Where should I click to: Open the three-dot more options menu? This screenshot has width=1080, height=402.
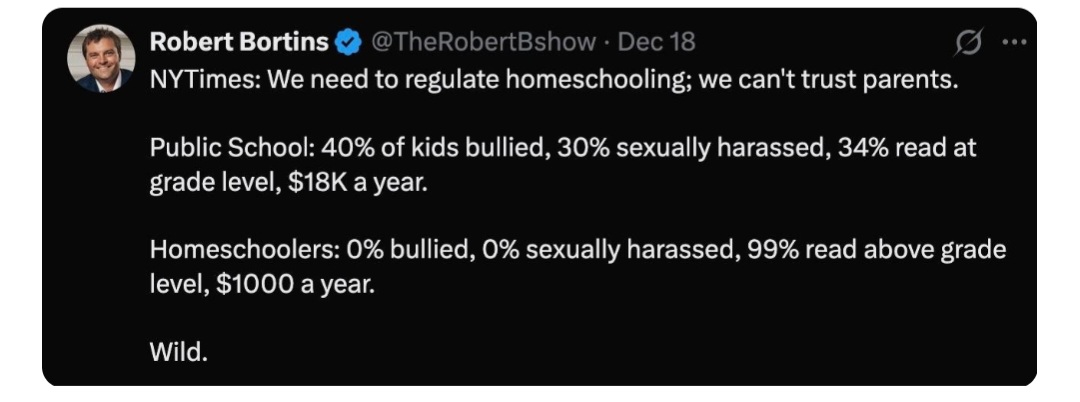coord(1014,44)
